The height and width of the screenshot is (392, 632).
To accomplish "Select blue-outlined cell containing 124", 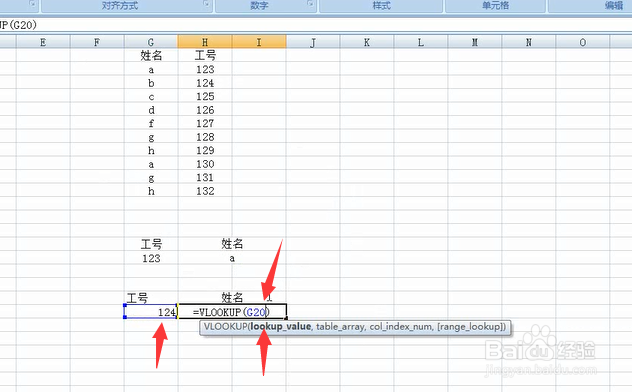I will pyautogui.click(x=151, y=311).
